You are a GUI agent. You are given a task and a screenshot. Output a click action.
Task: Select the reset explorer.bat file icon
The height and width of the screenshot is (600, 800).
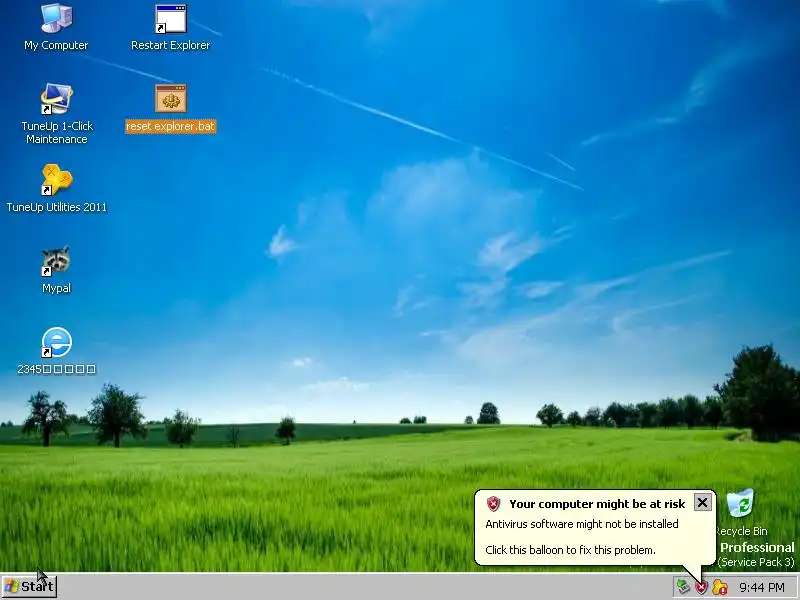click(x=170, y=98)
